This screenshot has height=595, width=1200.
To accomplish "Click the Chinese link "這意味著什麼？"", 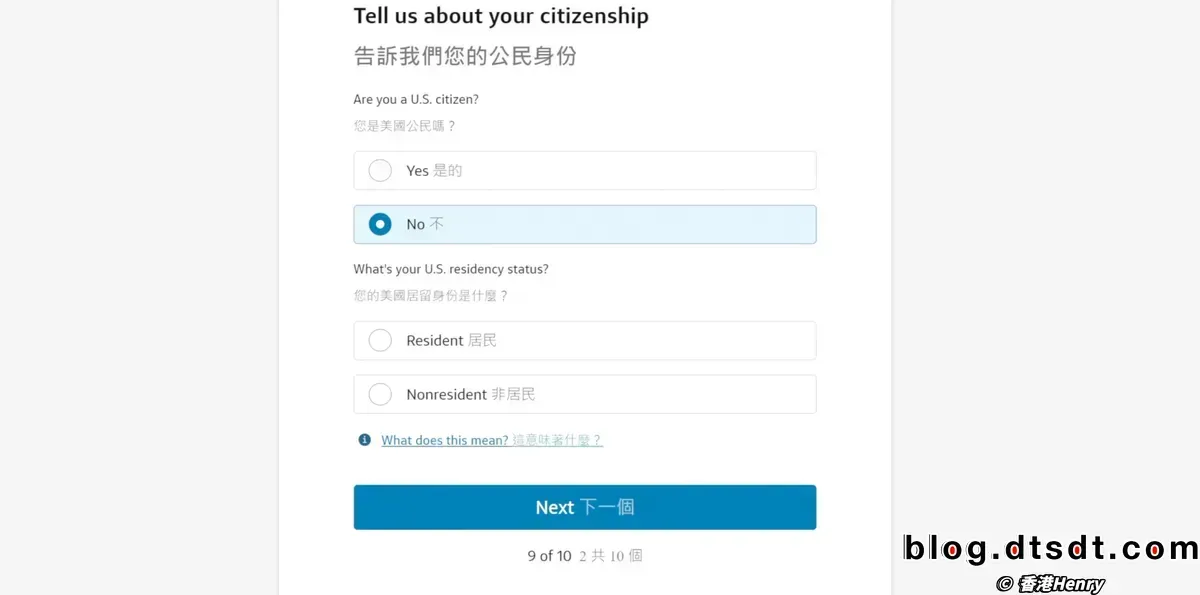I will click(556, 440).
